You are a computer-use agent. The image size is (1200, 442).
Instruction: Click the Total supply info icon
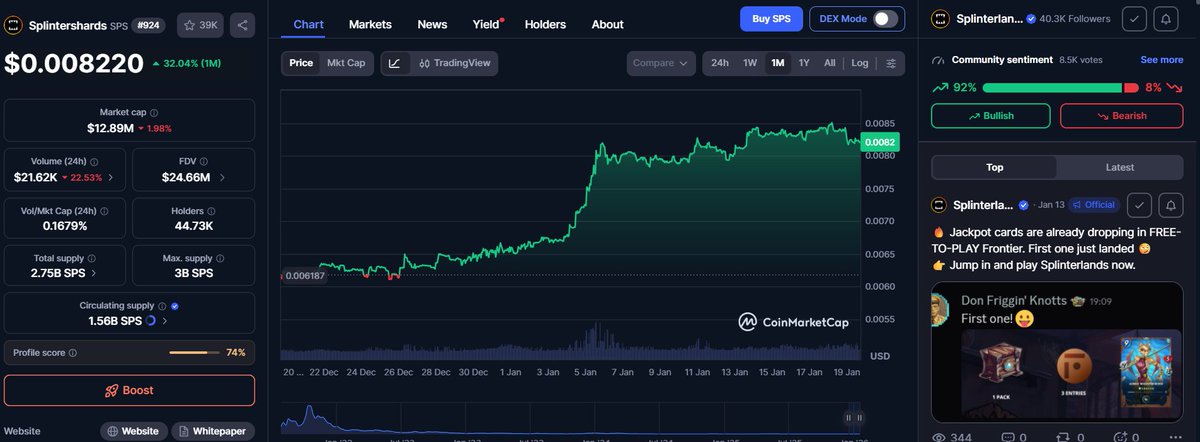click(x=94, y=259)
